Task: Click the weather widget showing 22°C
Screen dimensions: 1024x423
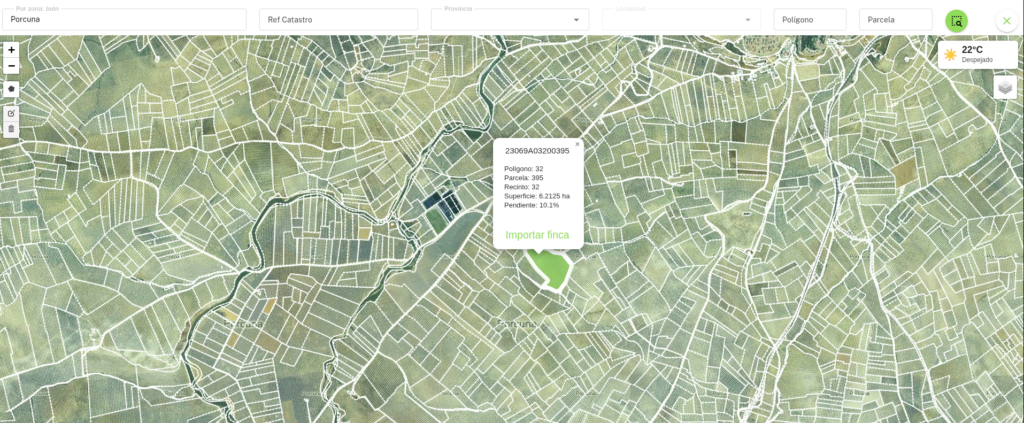Action: [x=977, y=54]
